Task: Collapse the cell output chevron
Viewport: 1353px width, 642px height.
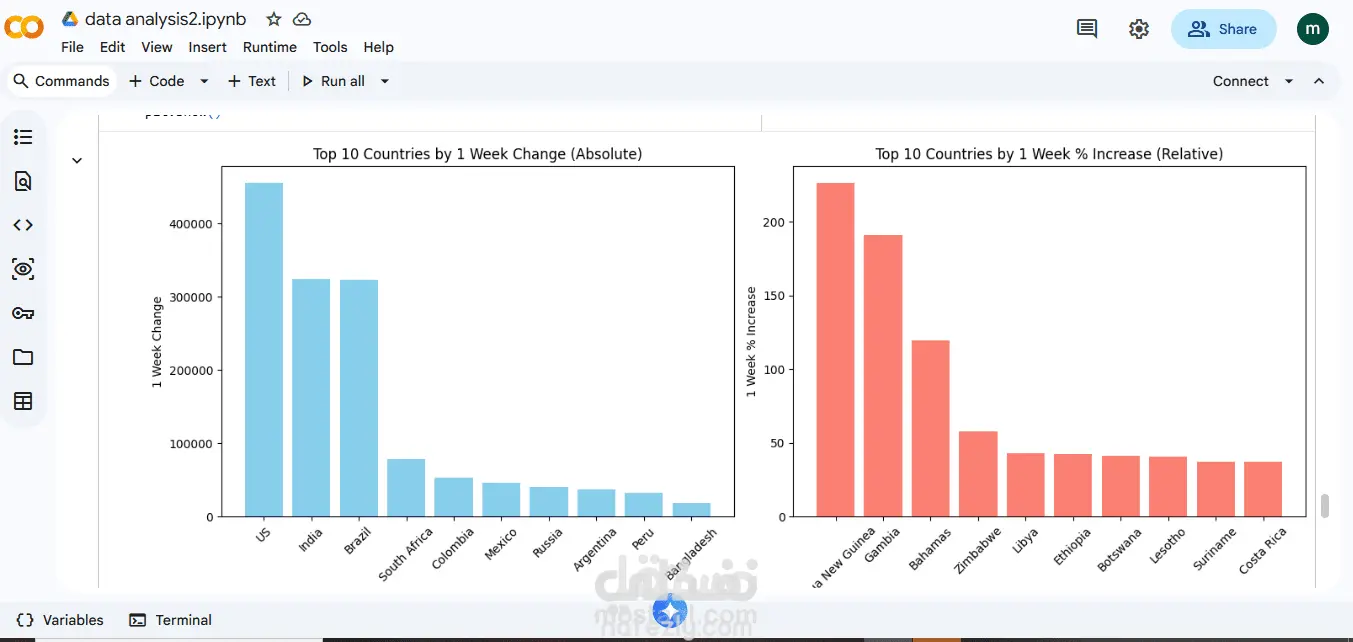Action: 77,160
